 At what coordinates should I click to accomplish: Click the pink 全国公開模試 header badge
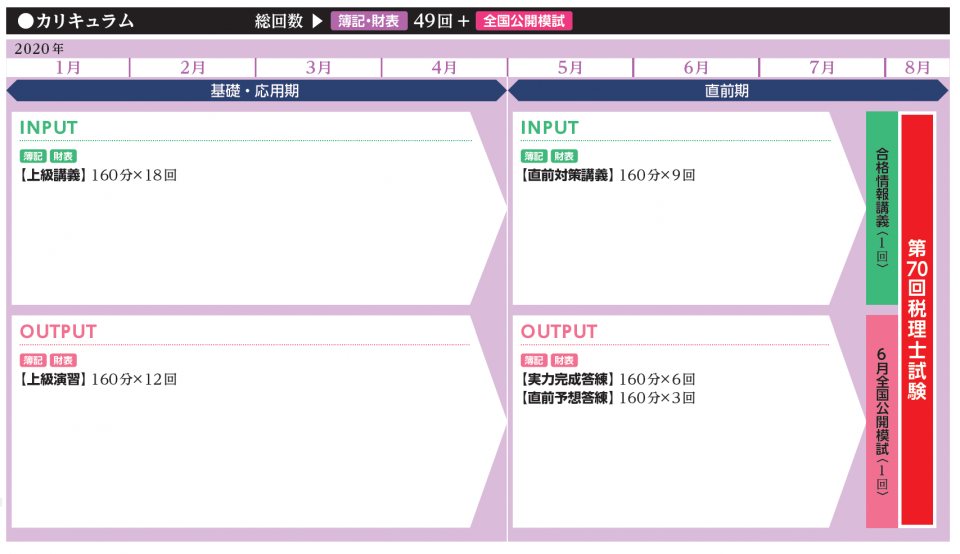(524, 21)
